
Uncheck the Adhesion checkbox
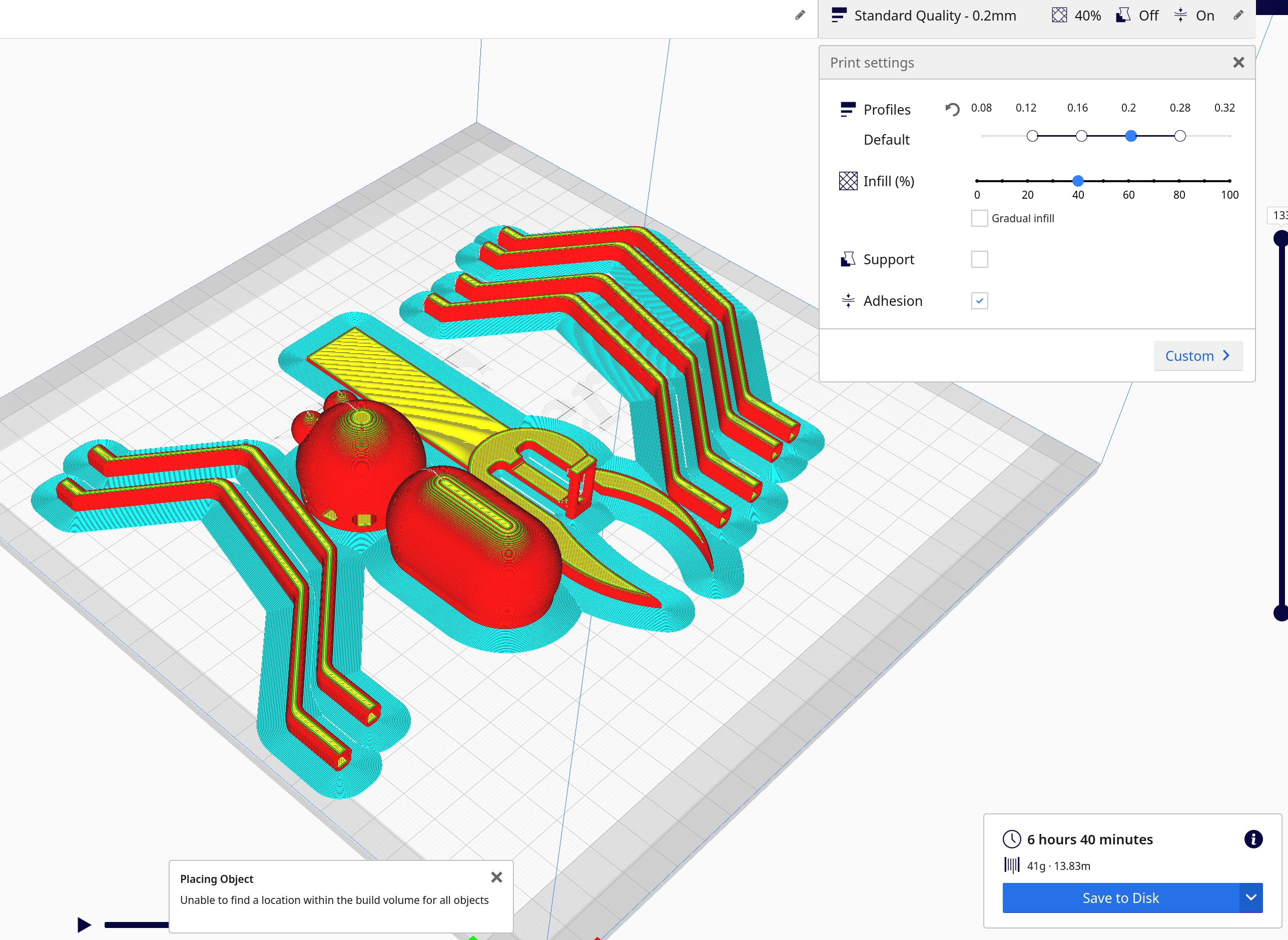pos(979,300)
